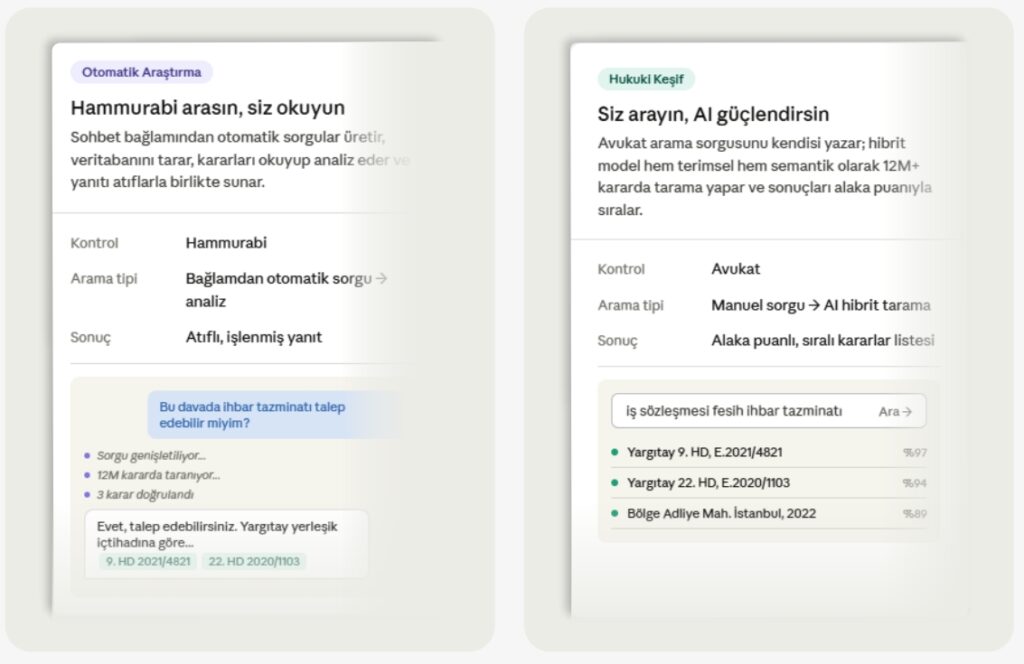Screen dimensions: 1024x664
Task: Open Yargıtay 9. HD, E.2021/4821 result
Action: click(768, 452)
